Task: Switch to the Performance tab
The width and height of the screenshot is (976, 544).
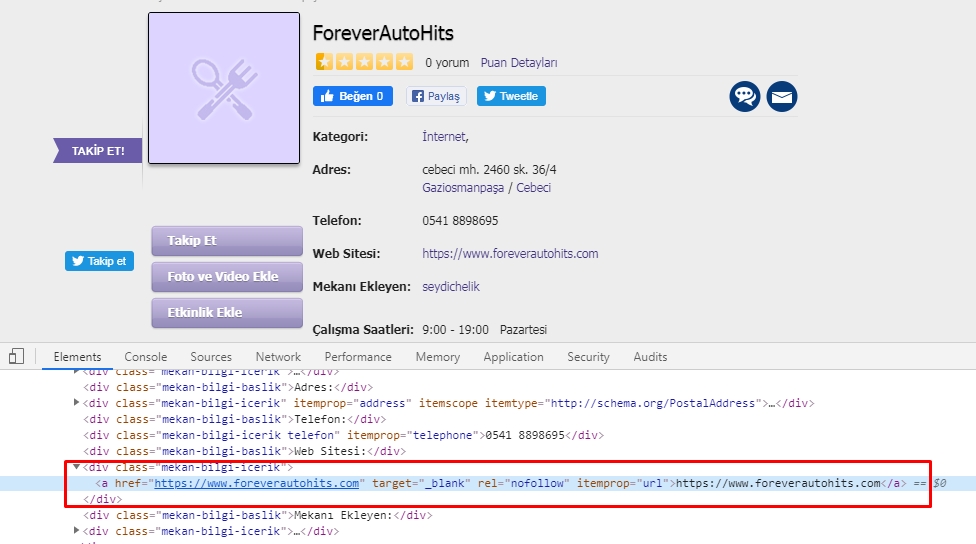Action: [x=358, y=357]
